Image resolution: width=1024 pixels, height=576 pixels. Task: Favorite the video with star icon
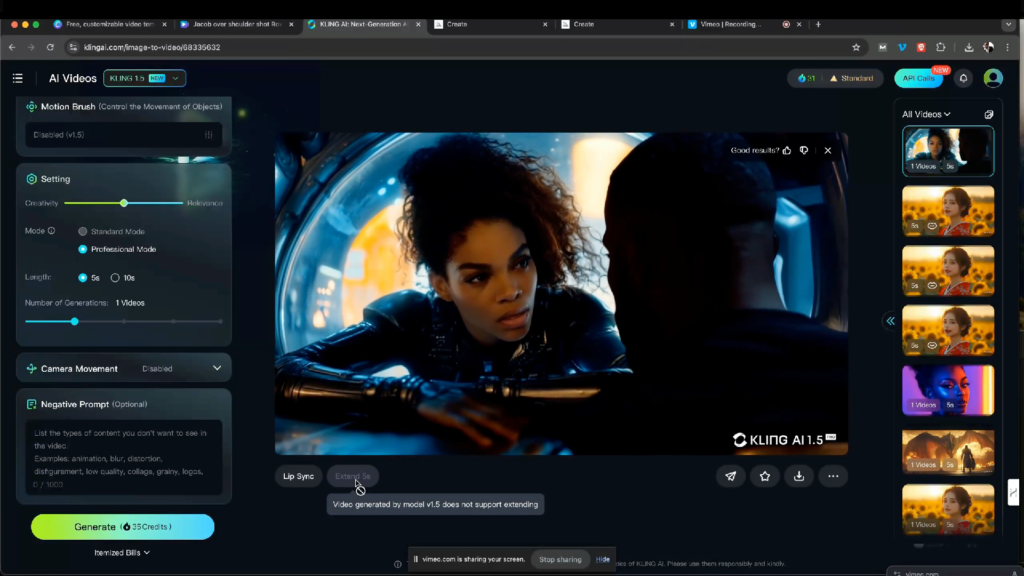coord(765,476)
